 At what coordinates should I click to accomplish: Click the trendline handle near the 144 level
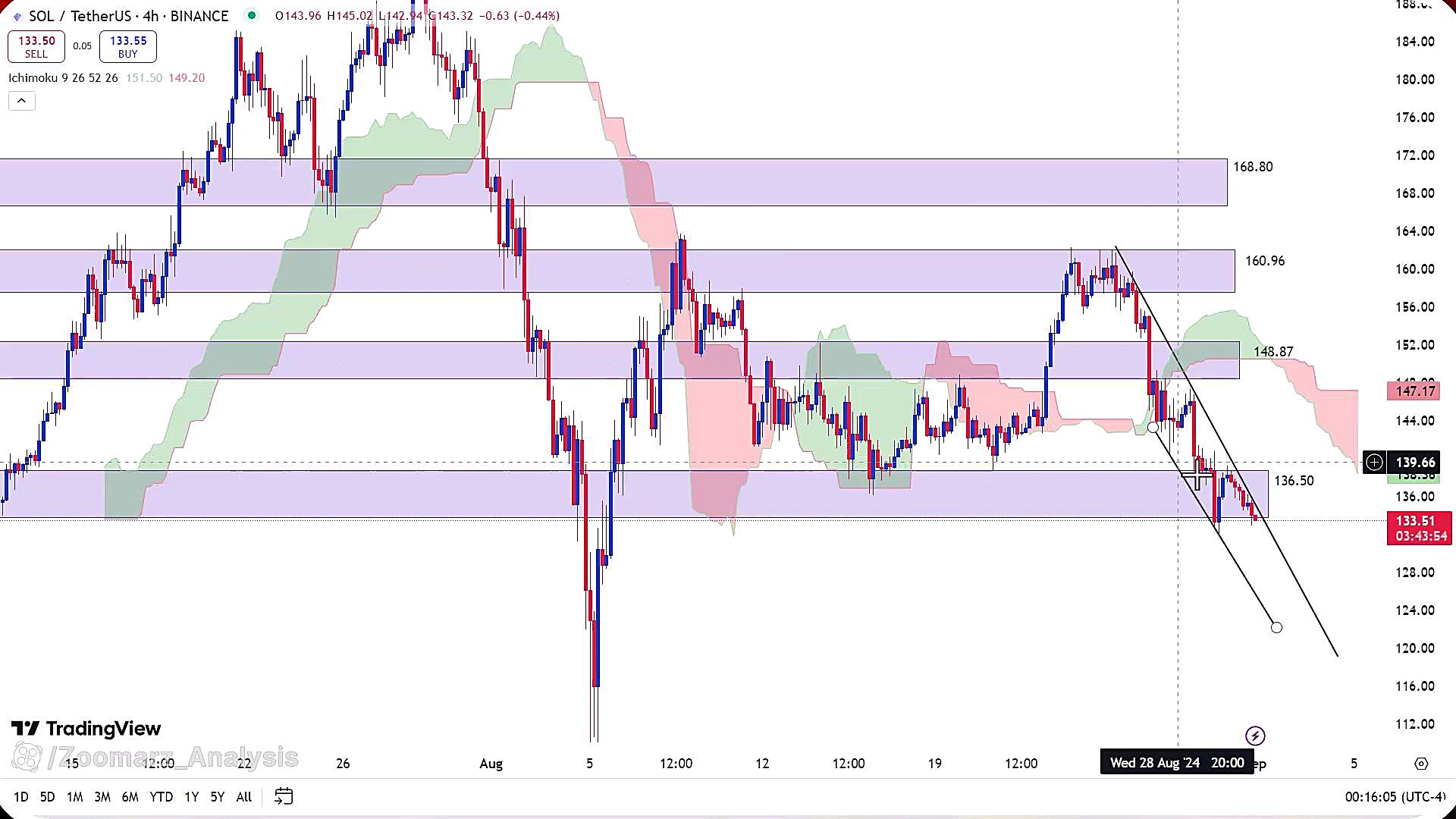(1153, 428)
